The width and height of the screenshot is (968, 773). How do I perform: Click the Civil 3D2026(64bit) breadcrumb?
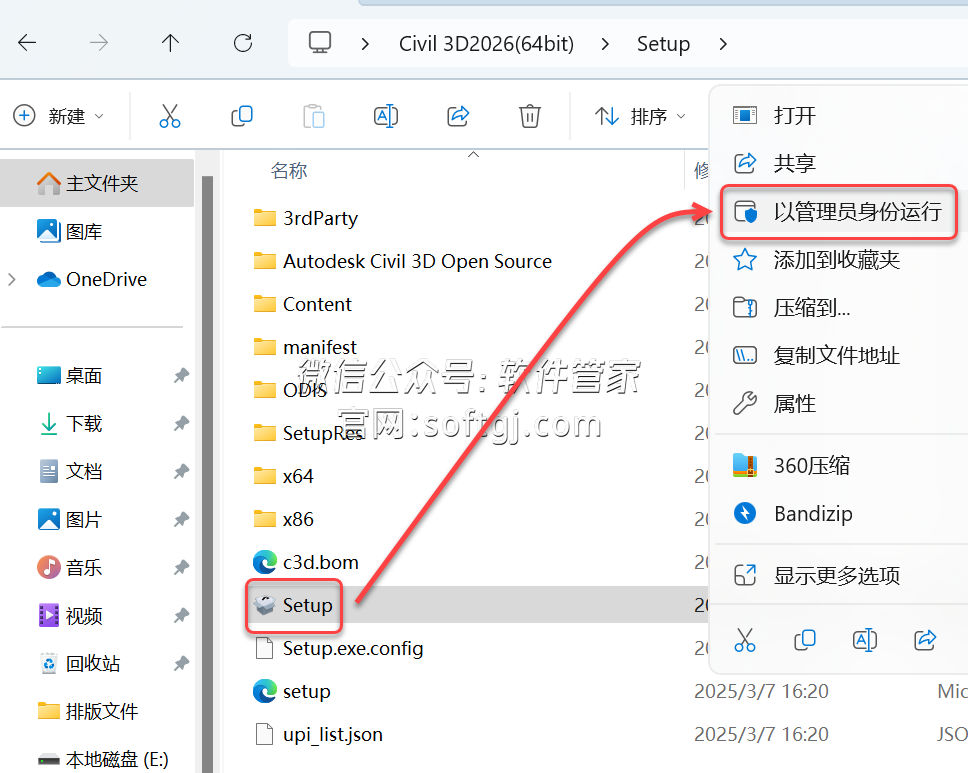[486, 44]
